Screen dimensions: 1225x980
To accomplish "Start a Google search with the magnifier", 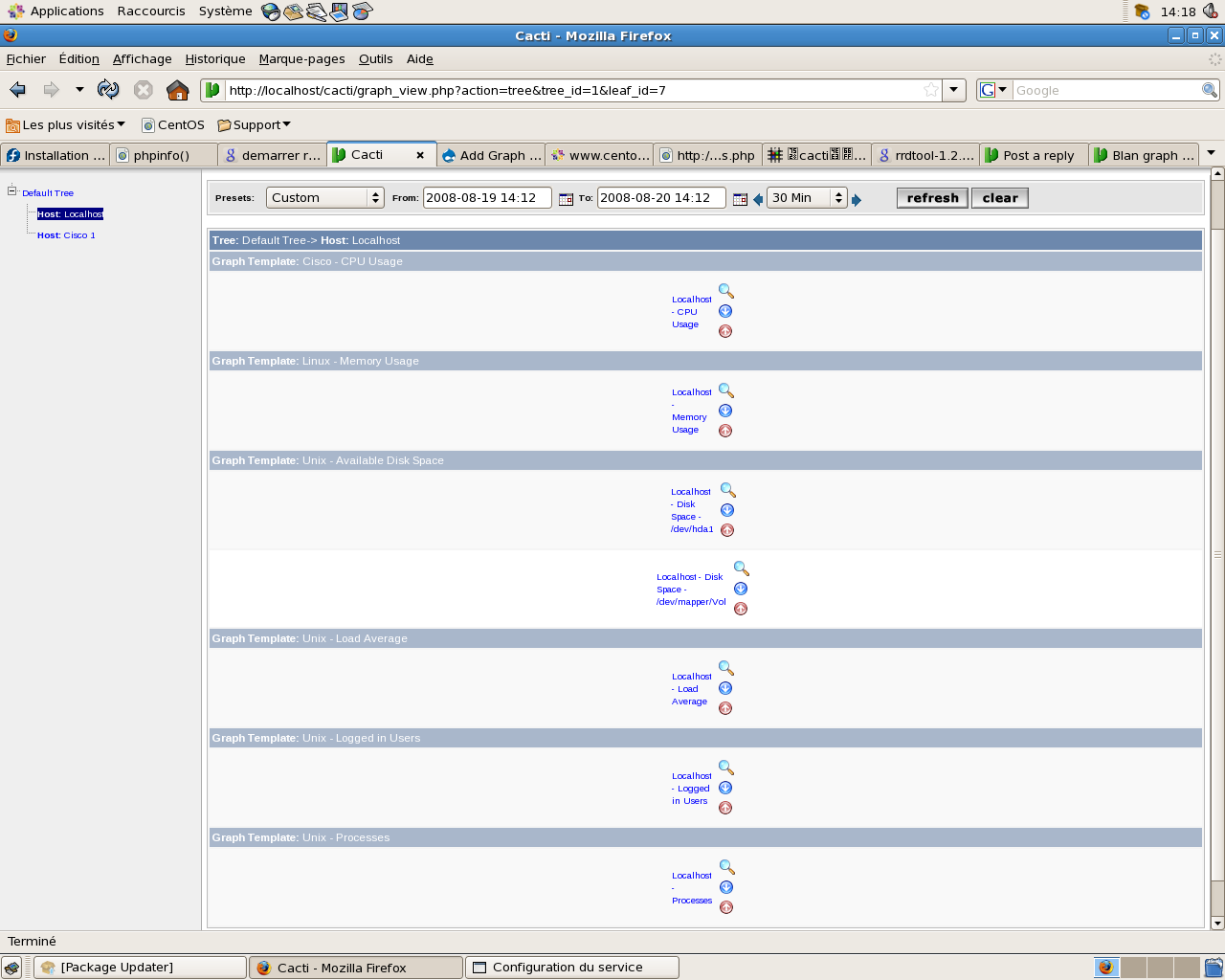I will coord(1210,90).
